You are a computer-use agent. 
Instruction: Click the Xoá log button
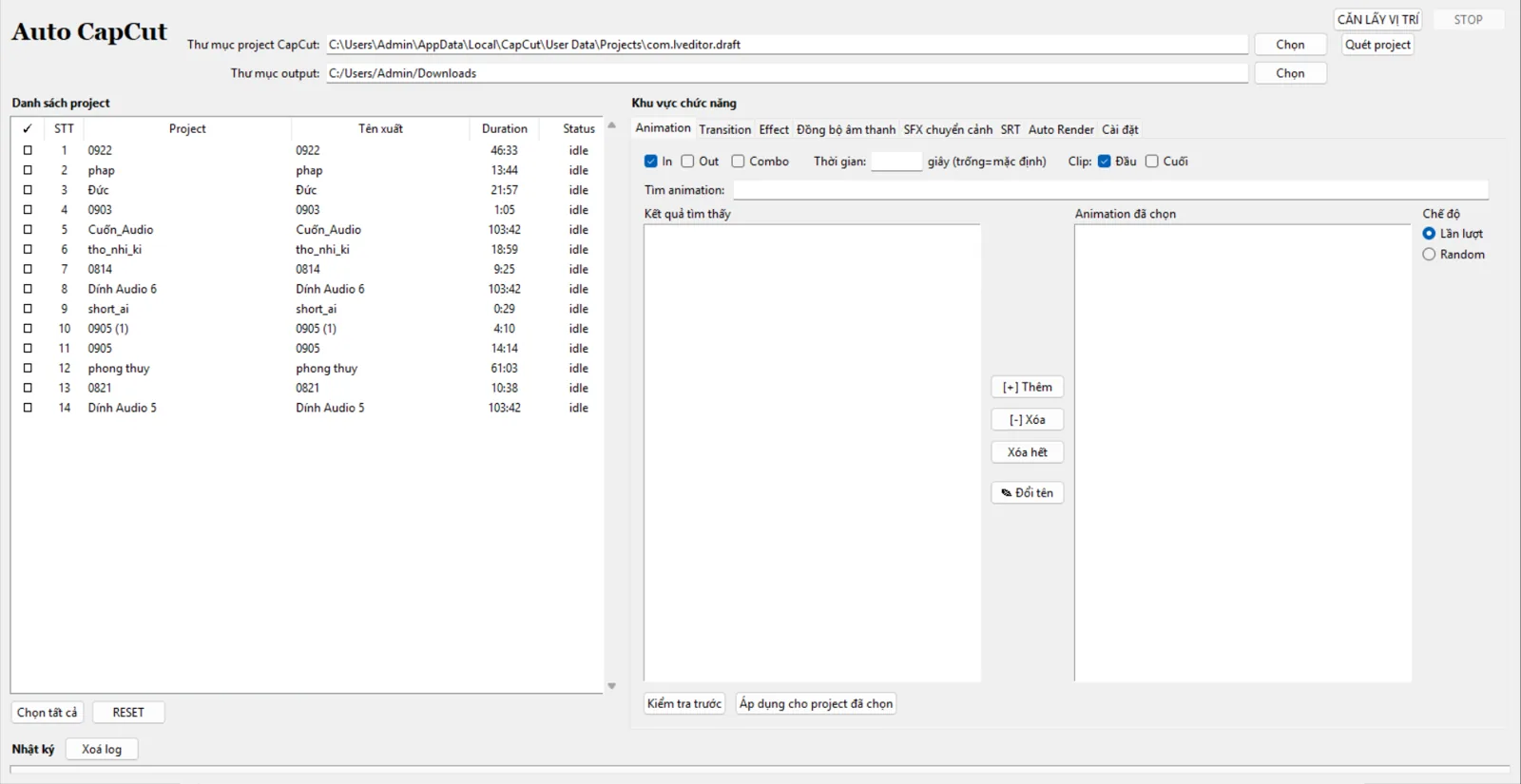click(x=102, y=750)
